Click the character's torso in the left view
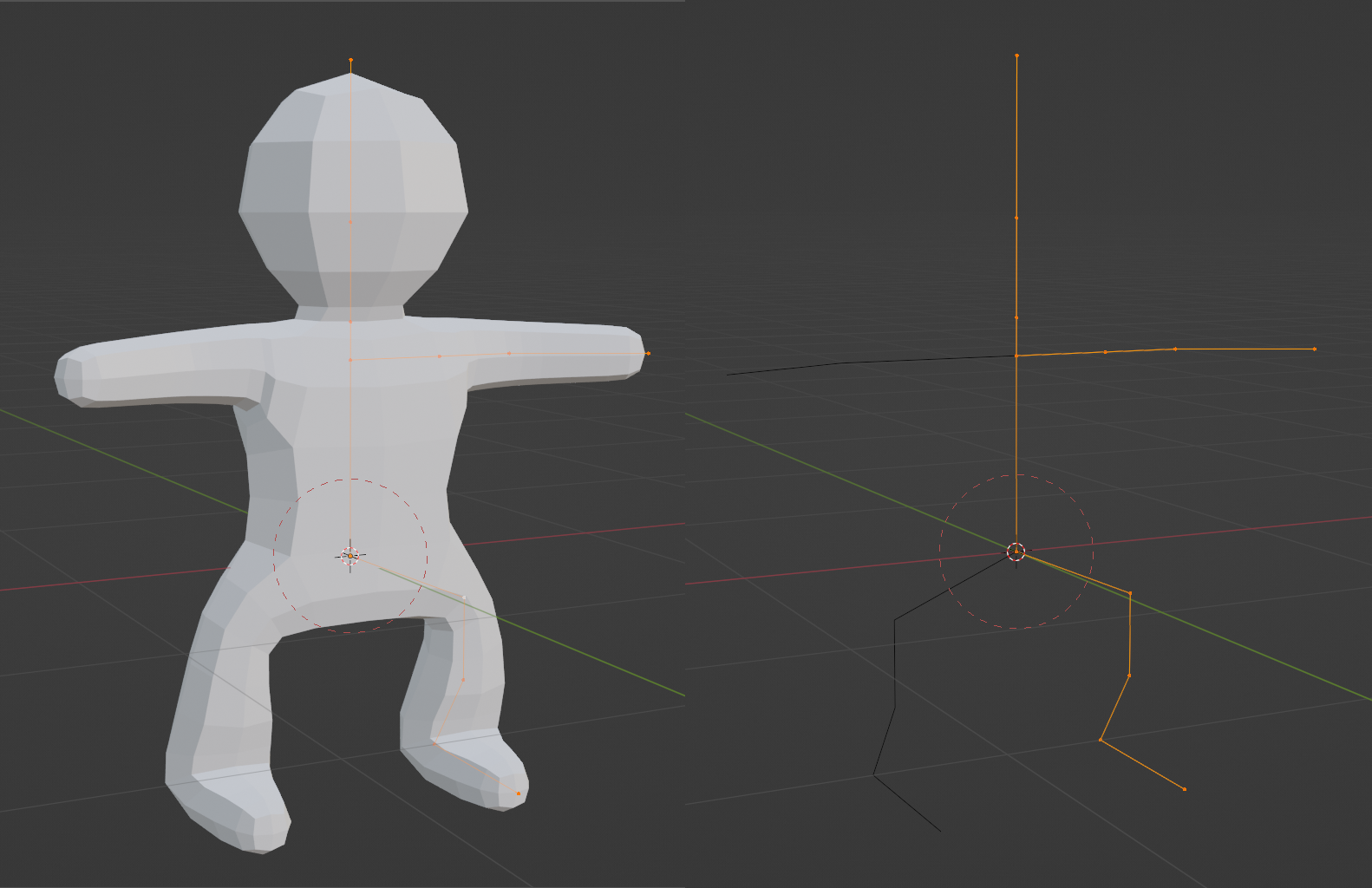The width and height of the screenshot is (1372, 888). point(347,434)
